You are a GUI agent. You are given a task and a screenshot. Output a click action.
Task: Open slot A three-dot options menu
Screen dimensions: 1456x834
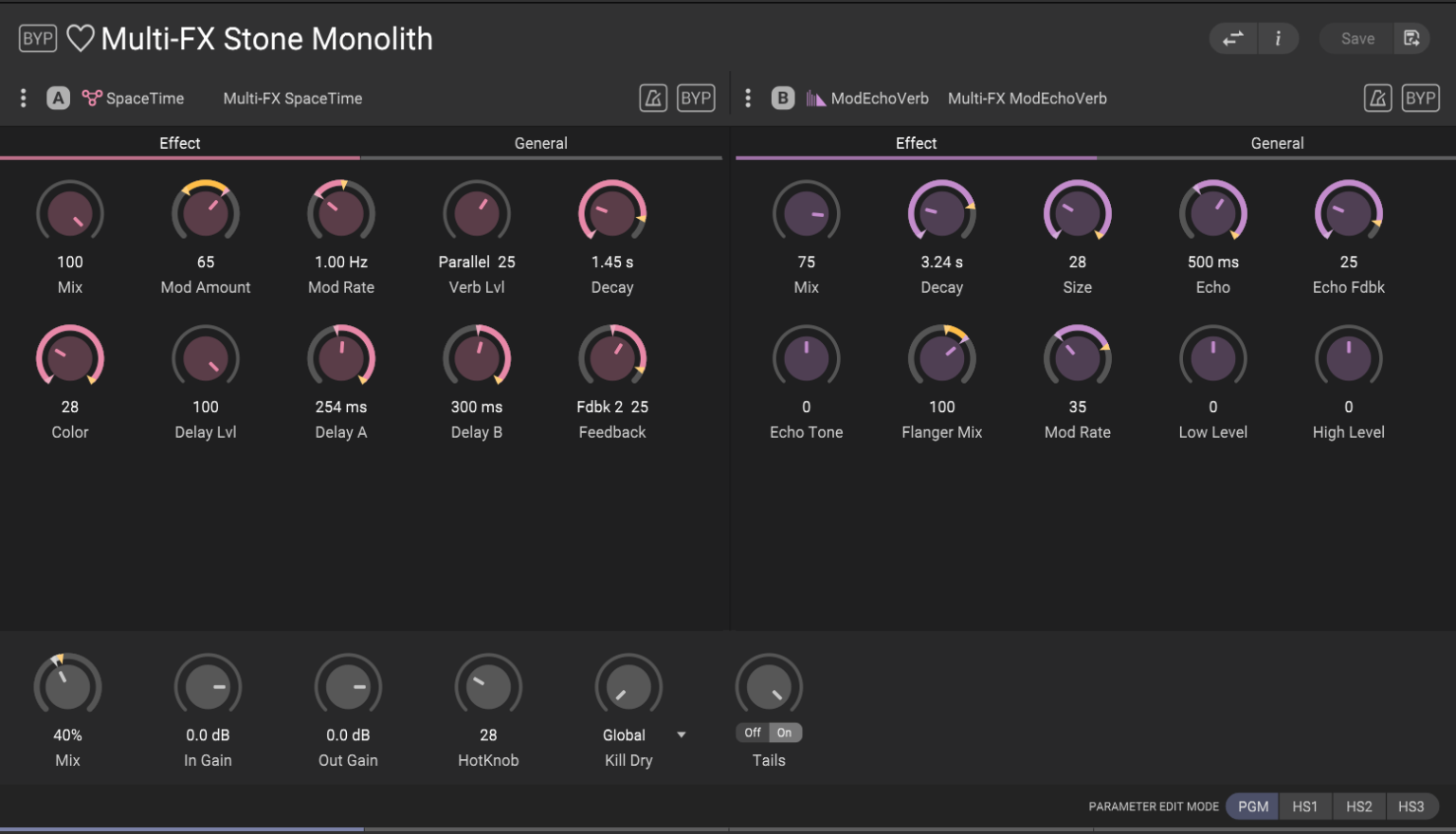(x=24, y=99)
